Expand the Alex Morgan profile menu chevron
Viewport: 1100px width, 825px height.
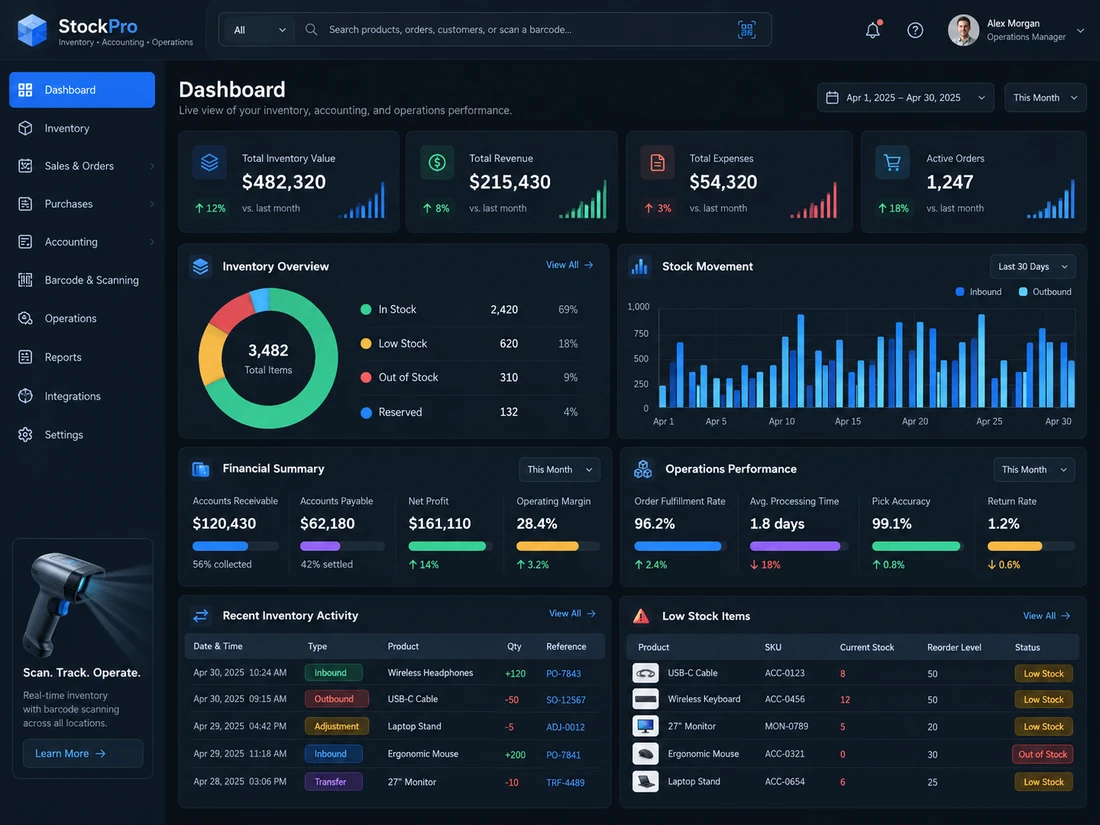(1080, 30)
